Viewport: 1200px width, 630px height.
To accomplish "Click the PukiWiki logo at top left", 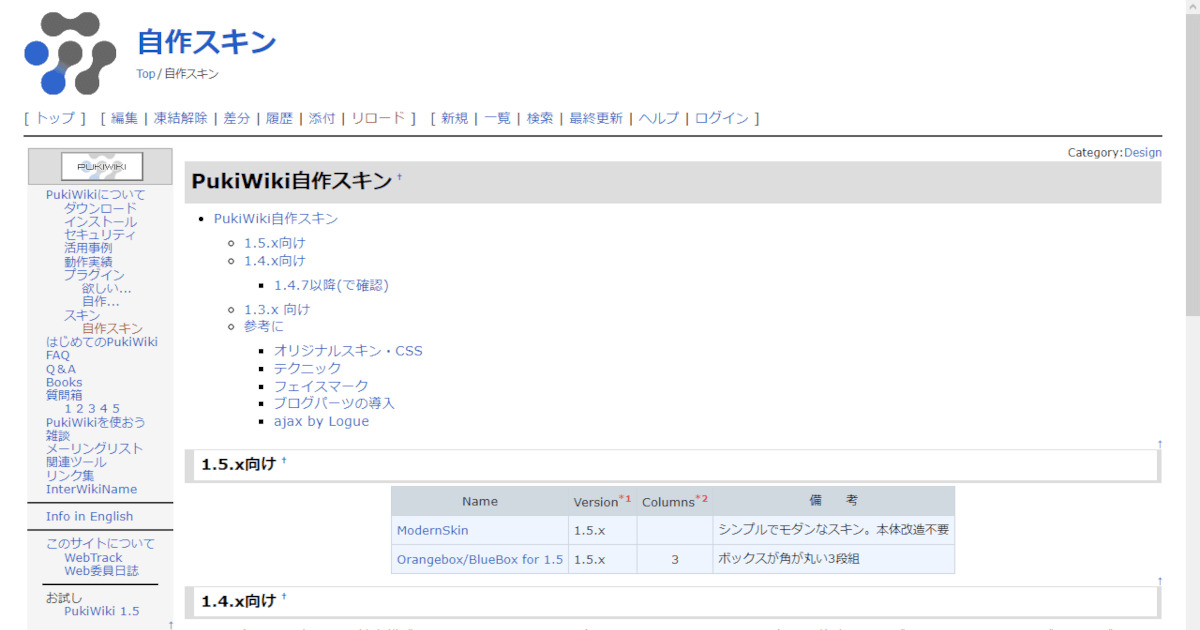I will (70, 54).
